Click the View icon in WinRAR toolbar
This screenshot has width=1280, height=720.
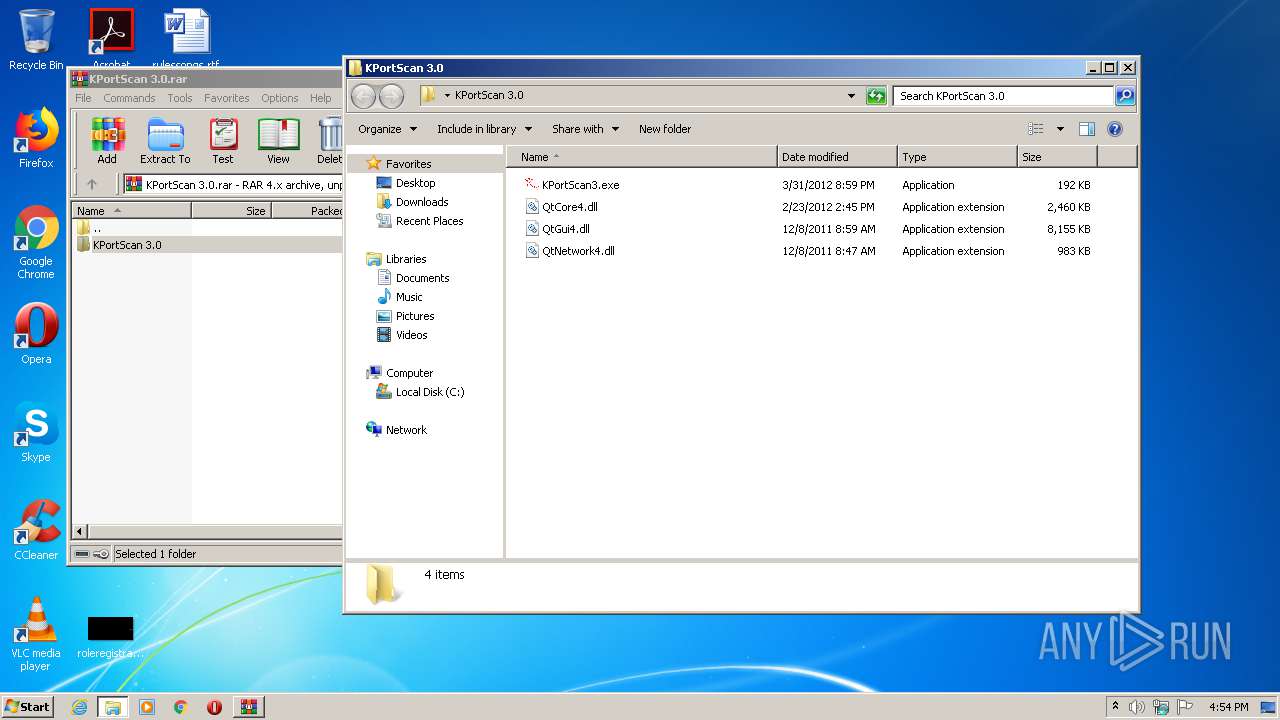pos(278,140)
